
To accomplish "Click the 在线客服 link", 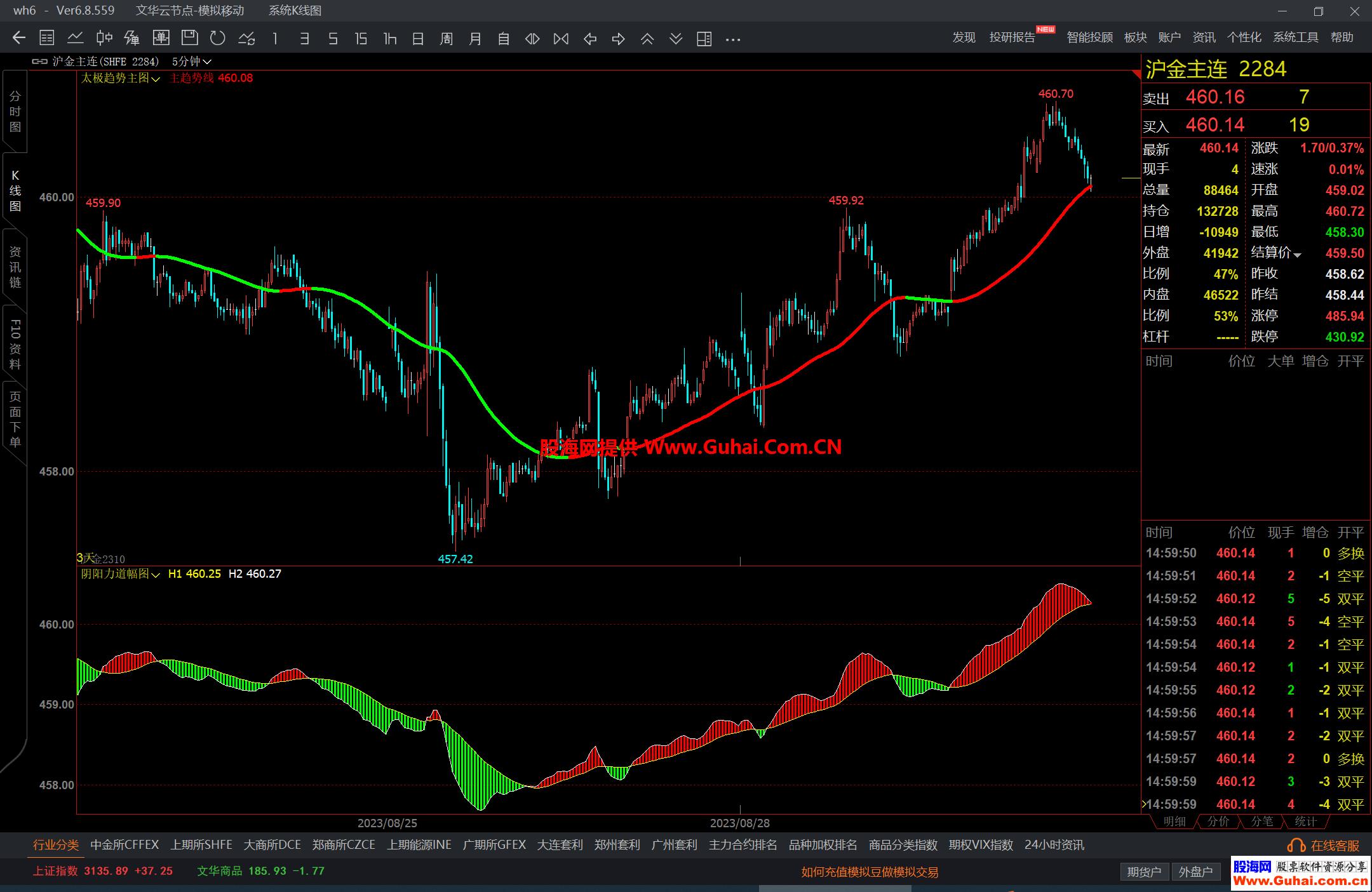I will [1324, 846].
